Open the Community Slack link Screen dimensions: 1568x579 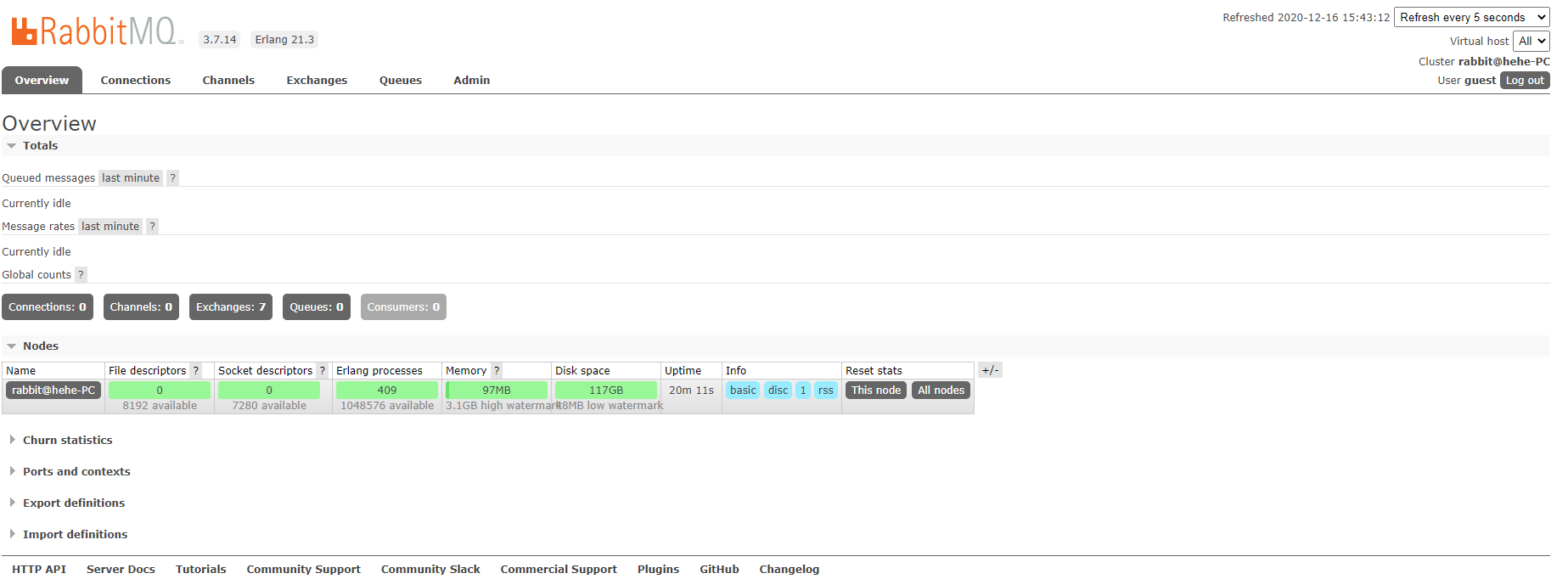coord(430,569)
